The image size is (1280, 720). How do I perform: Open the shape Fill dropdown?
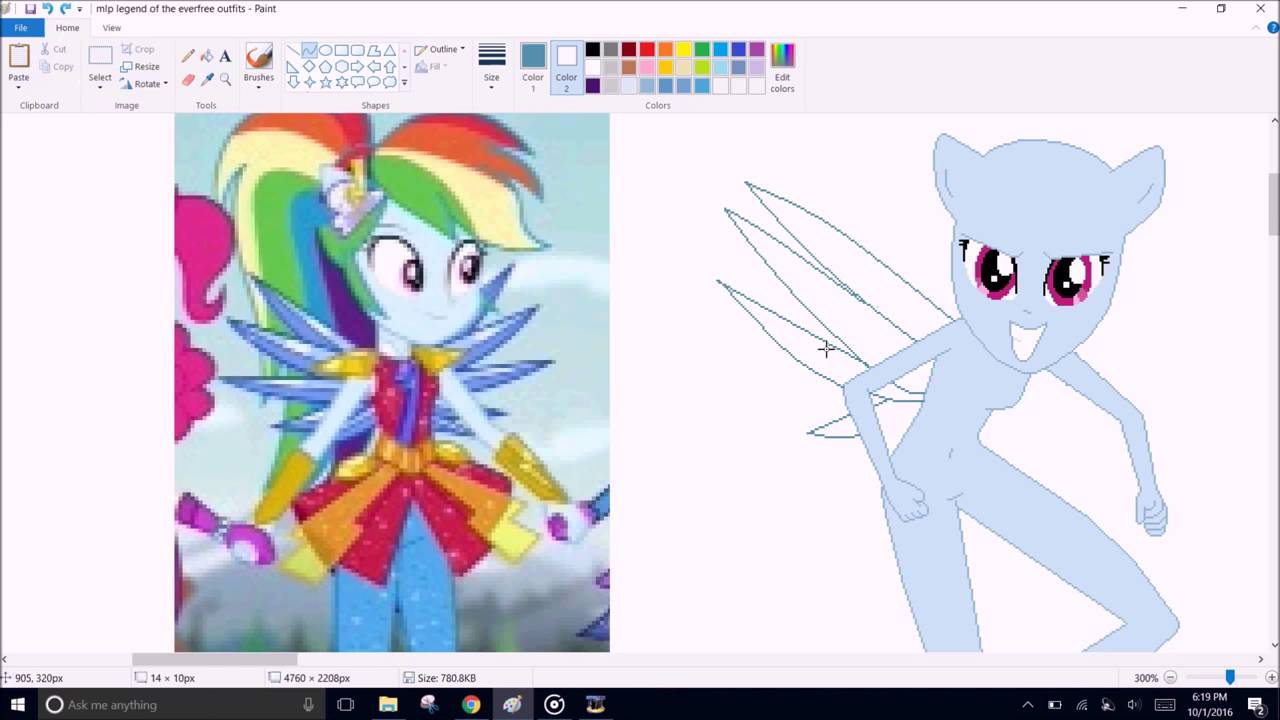[431, 67]
